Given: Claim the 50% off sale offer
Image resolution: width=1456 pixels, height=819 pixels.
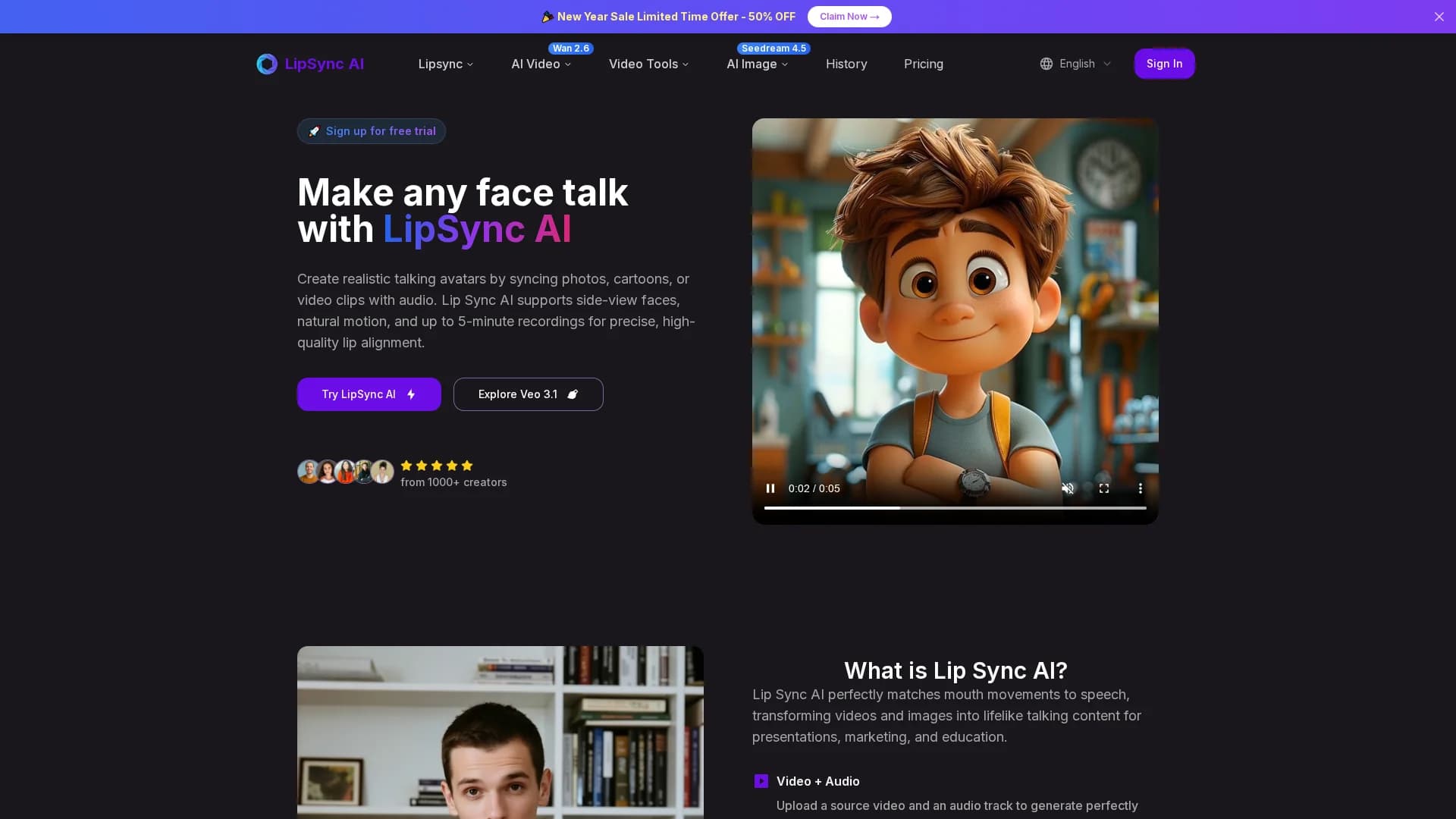Looking at the screenshot, I should pos(849,17).
